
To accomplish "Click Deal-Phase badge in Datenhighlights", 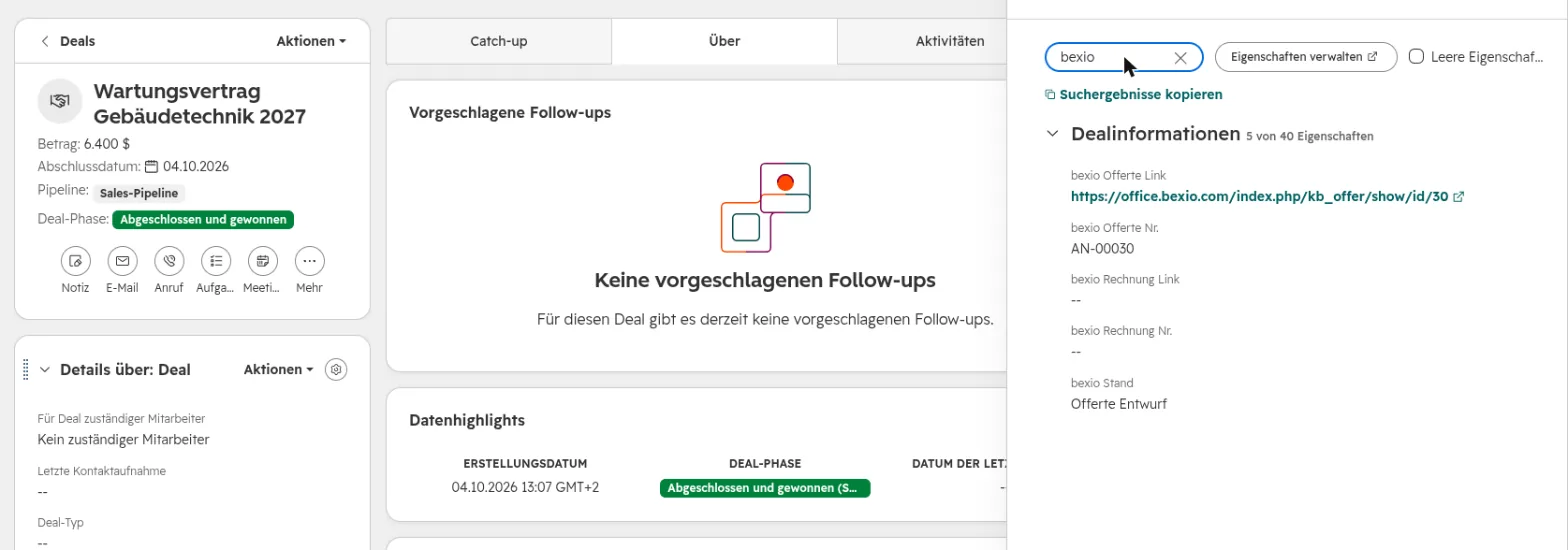I will pyautogui.click(x=765, y=488).
